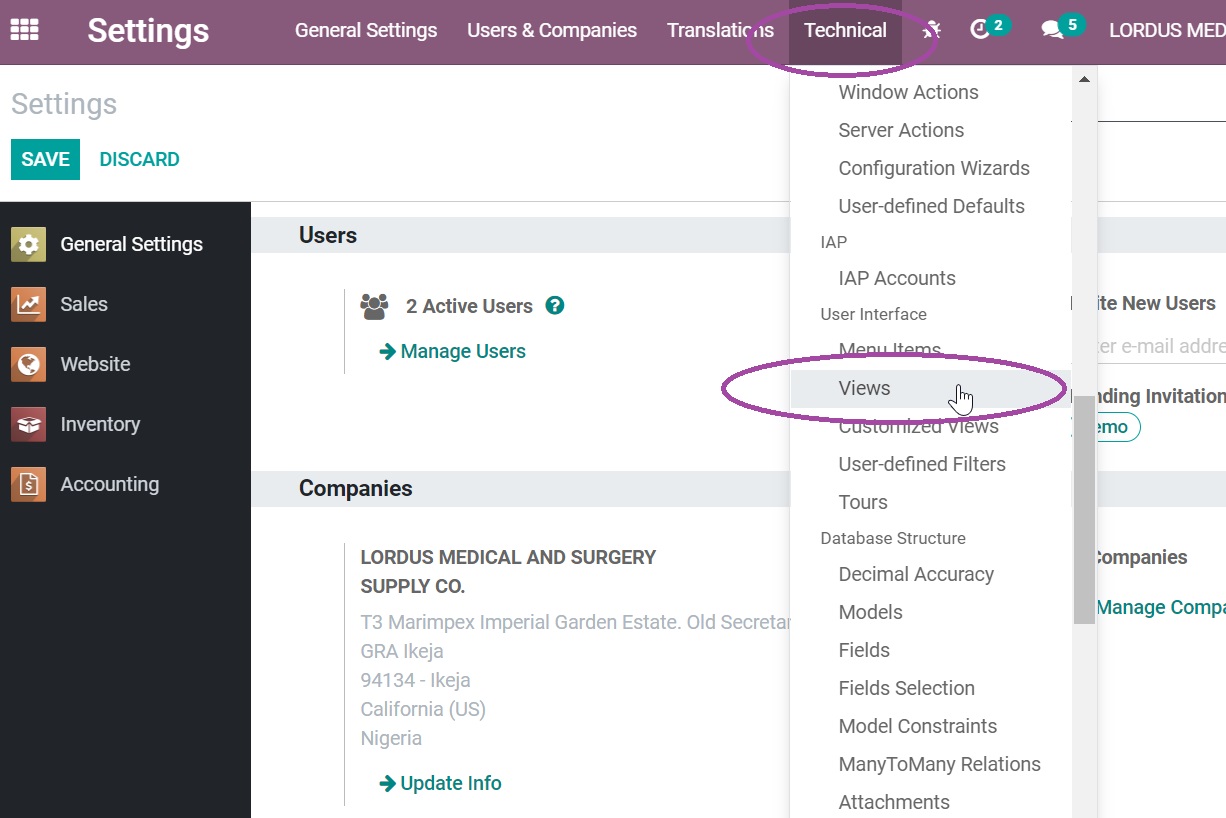Click the help question mark beside Active Users
The width and height of the screenshot is (1226, 818).
coord(555,306)
